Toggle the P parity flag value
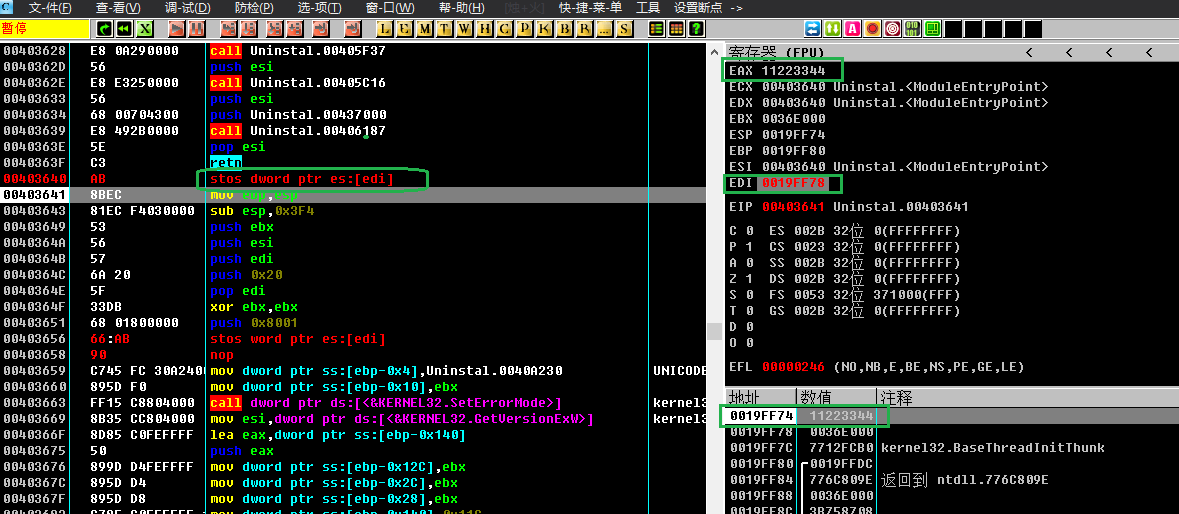1179x514 pixels. (747, 247)
